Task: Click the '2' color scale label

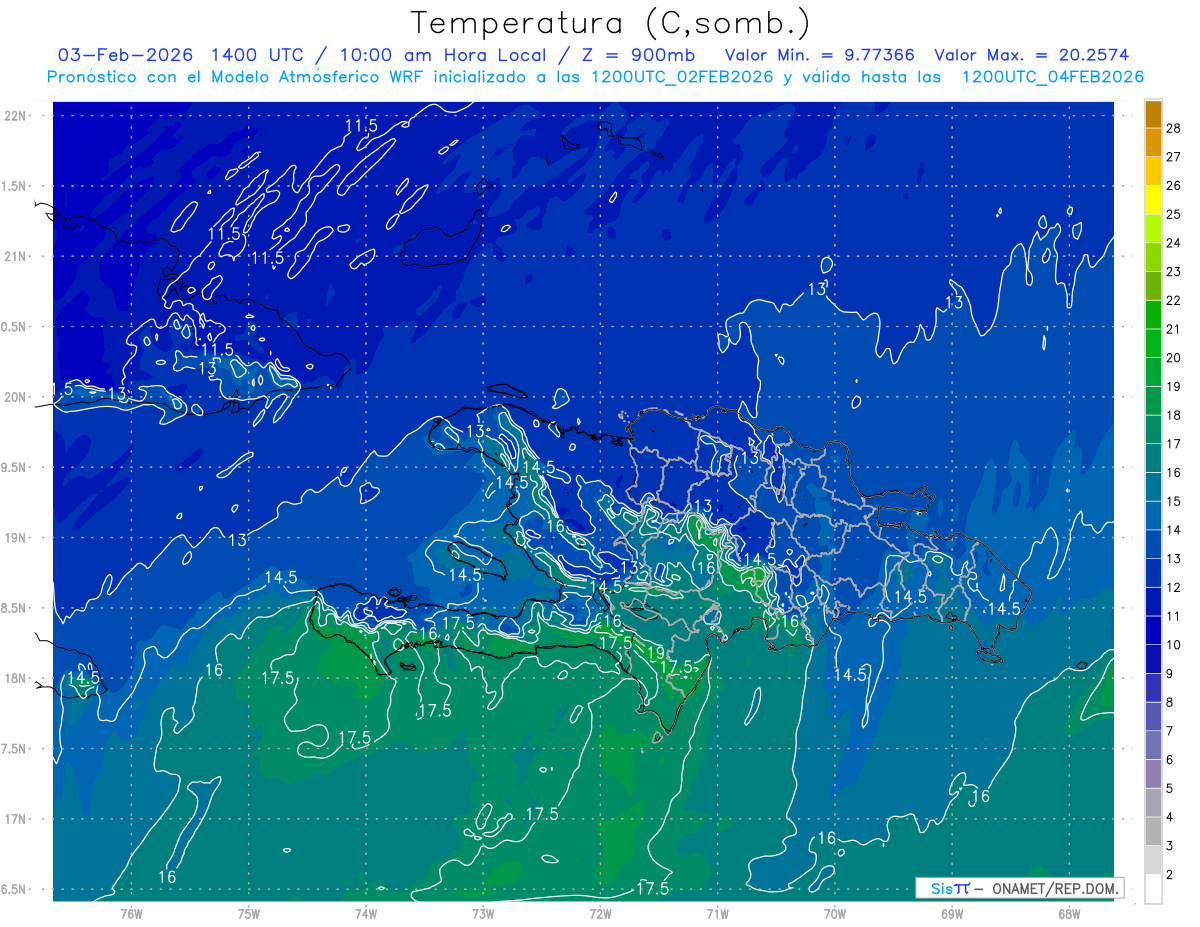Action: click(1170, 875)
